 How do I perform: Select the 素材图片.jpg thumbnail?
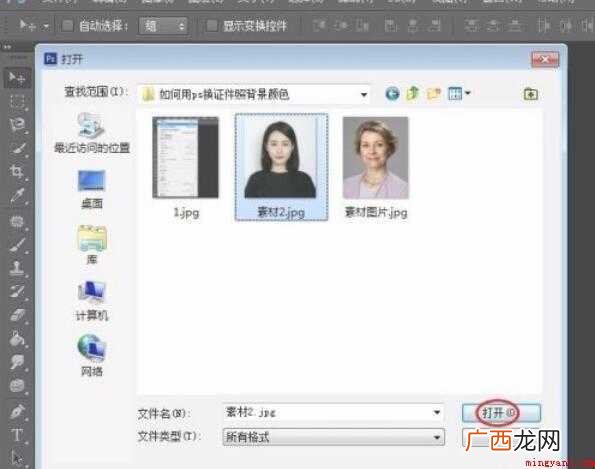coord(376,157)
